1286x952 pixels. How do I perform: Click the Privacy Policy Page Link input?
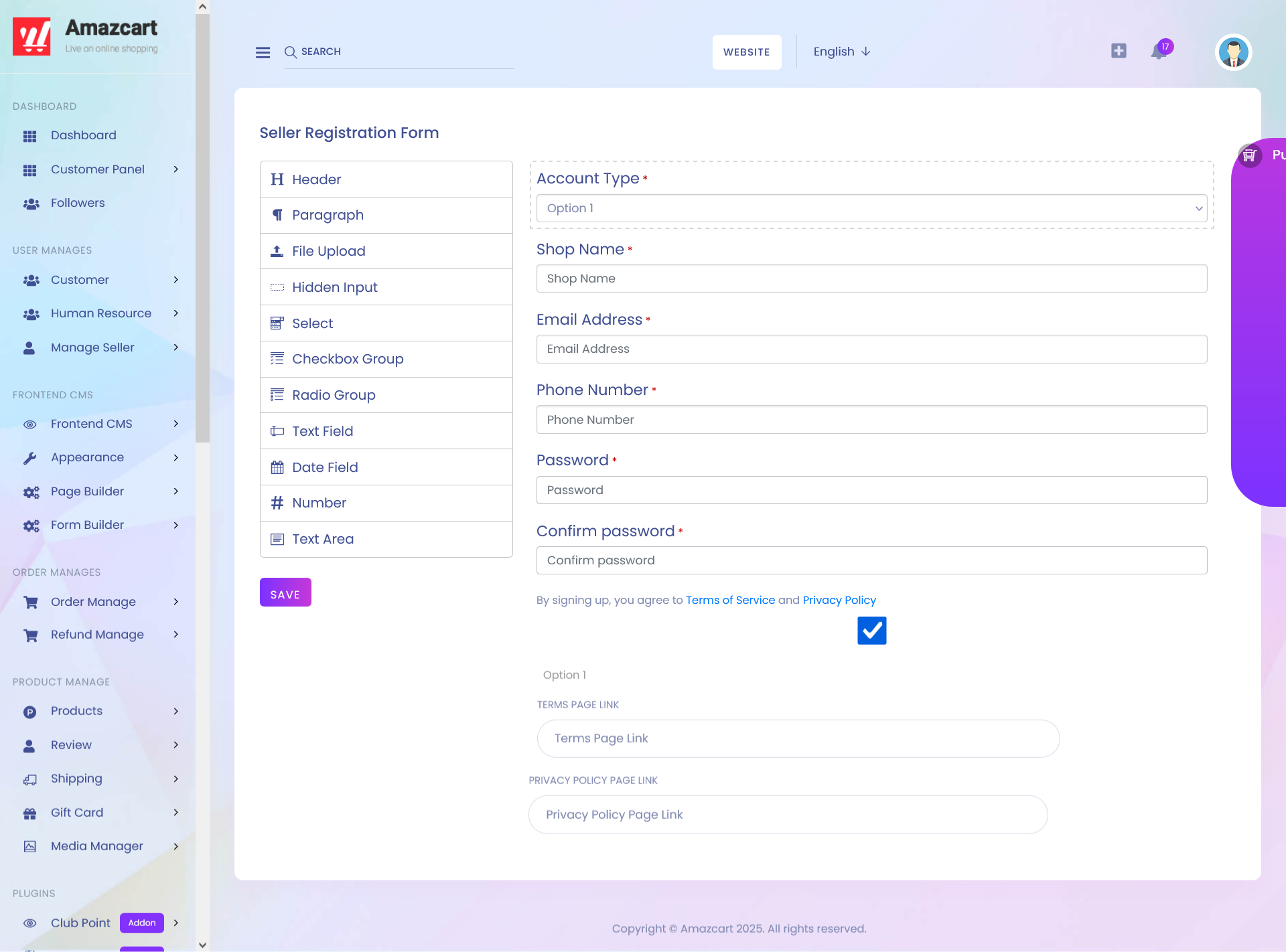pos(788,815)
